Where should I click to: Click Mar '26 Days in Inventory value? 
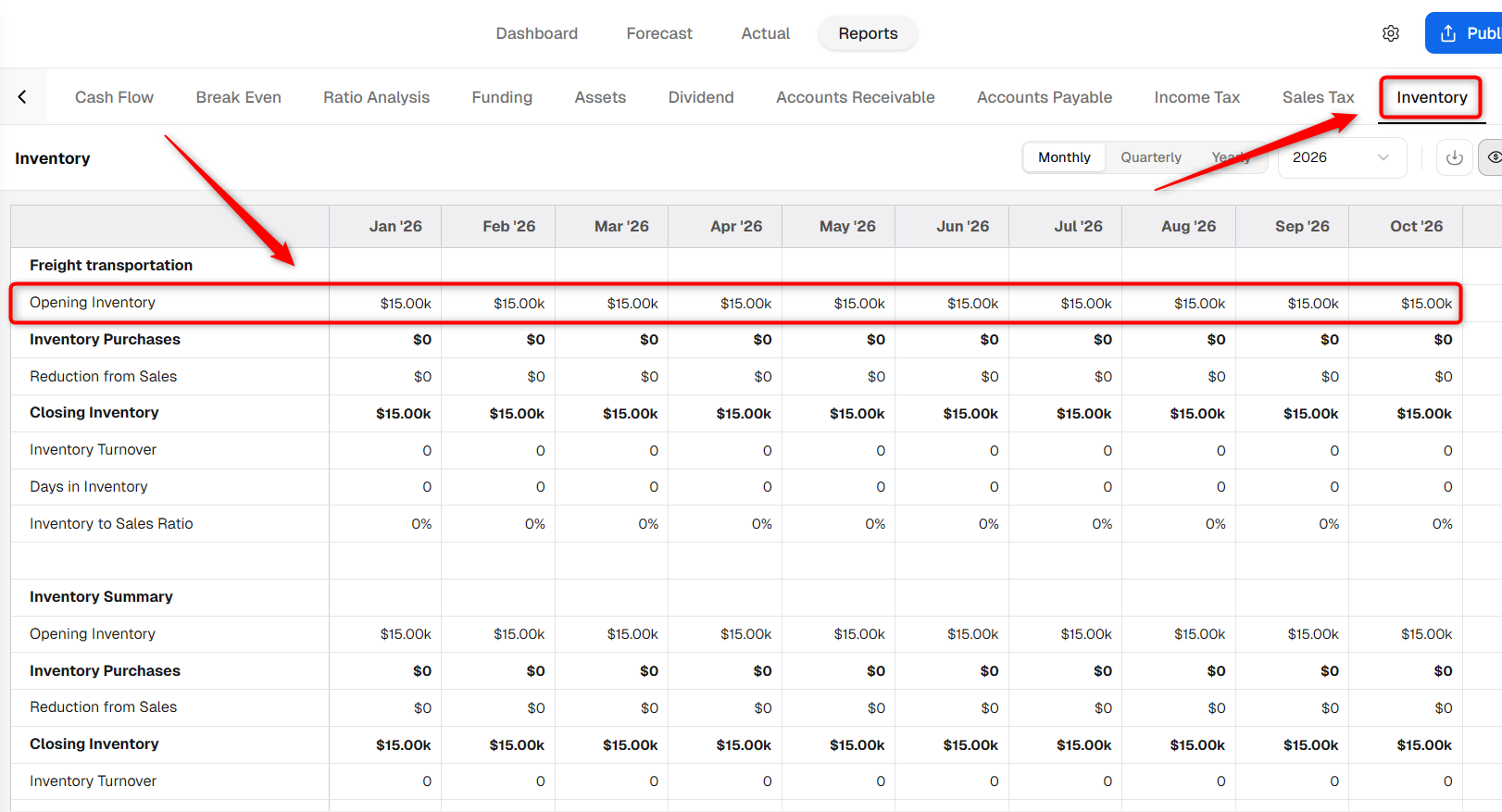pyautogui.click(x=654, y=486)
